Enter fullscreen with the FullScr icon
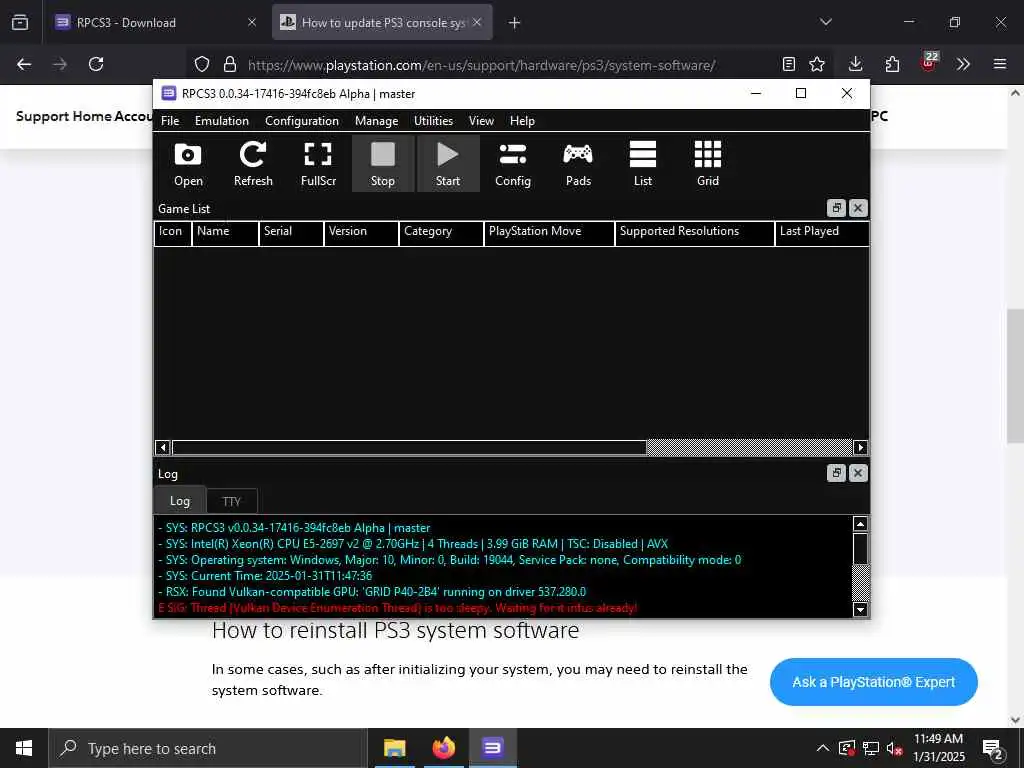This screenshot has width=1024, height=768. point(318,164)
